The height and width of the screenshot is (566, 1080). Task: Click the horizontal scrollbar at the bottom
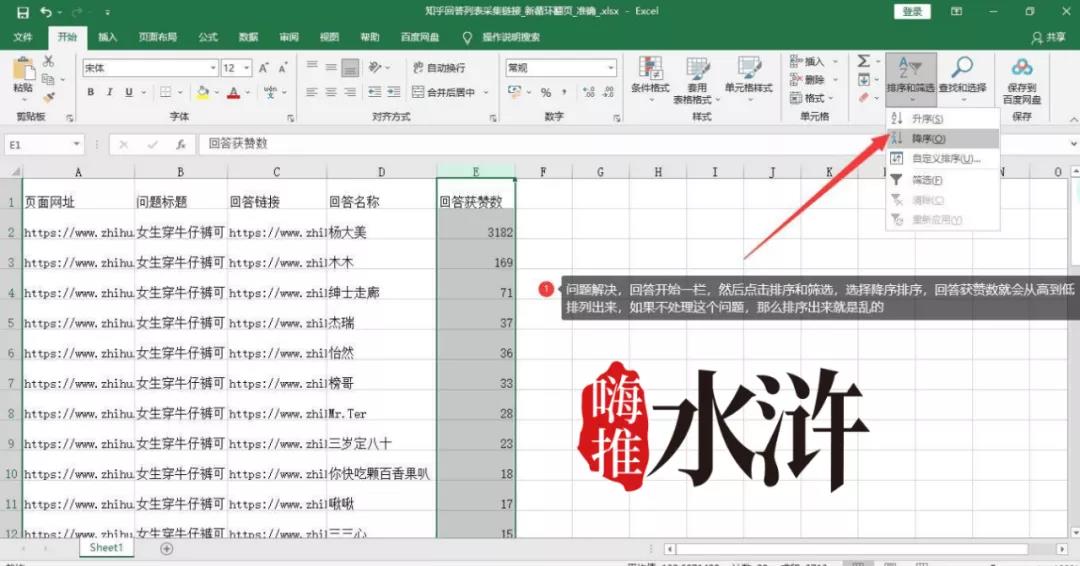coord(851,549)
